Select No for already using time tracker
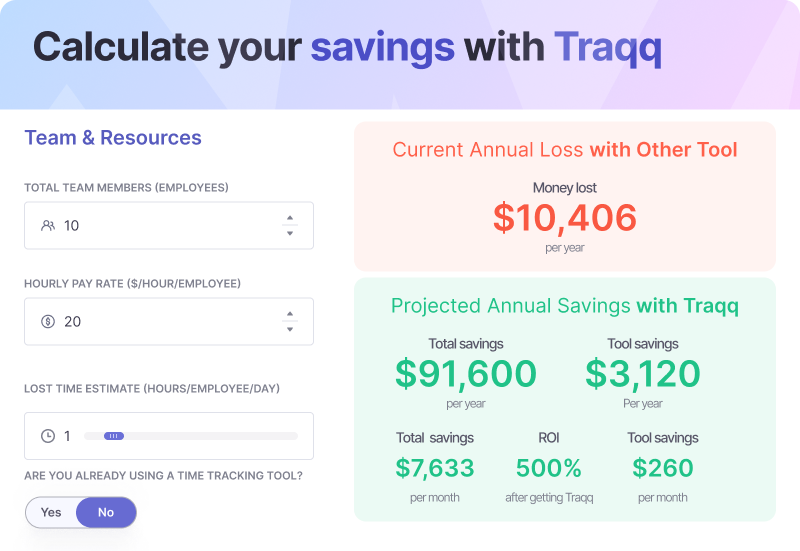800x551 pixels. 106,512
